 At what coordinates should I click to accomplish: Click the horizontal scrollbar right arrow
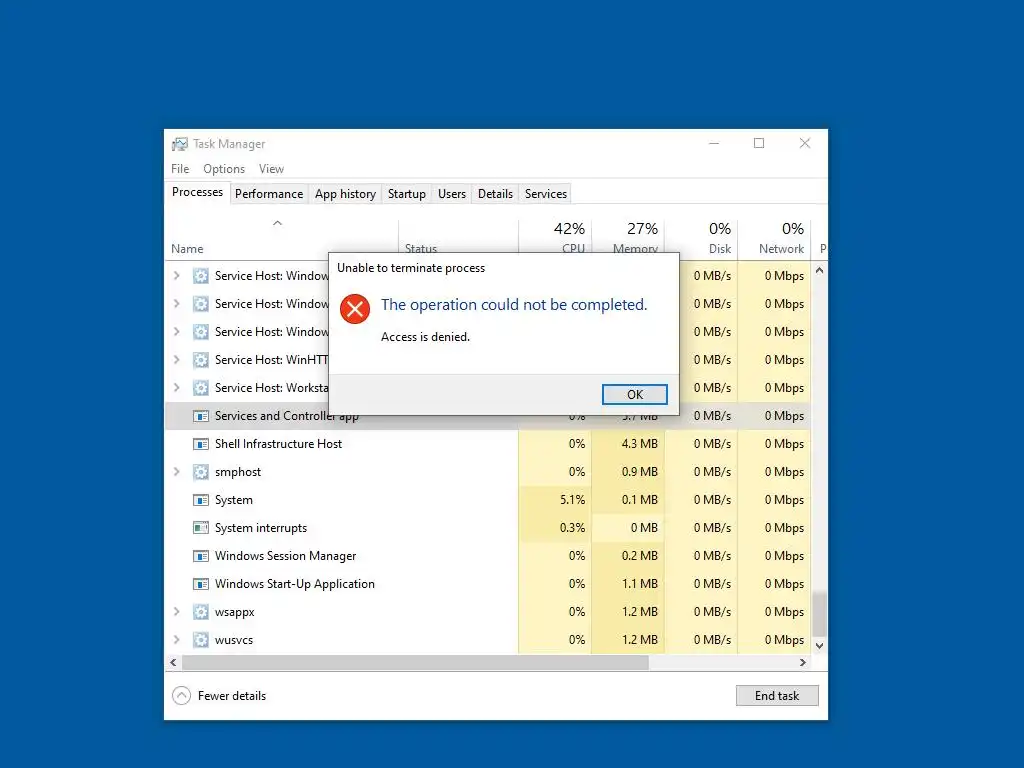point(803,662)
